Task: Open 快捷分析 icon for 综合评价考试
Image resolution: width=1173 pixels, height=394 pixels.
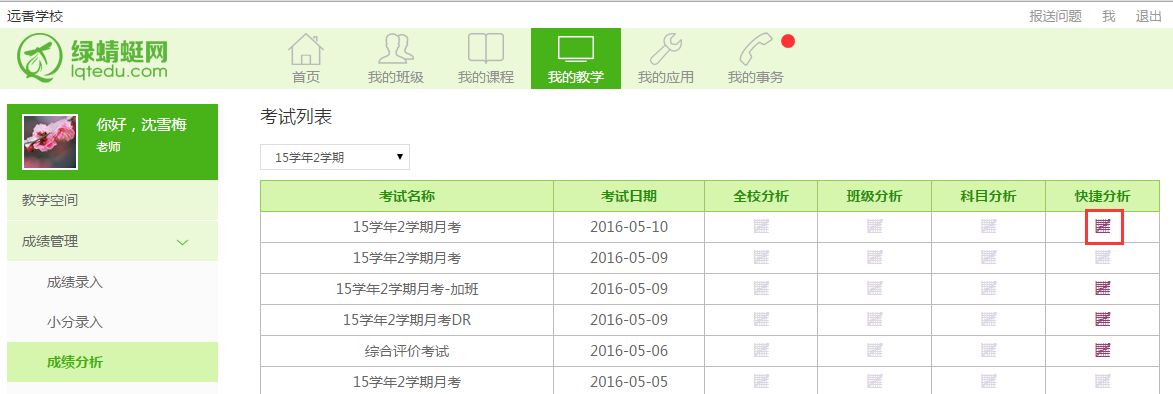Action: 1103,351
